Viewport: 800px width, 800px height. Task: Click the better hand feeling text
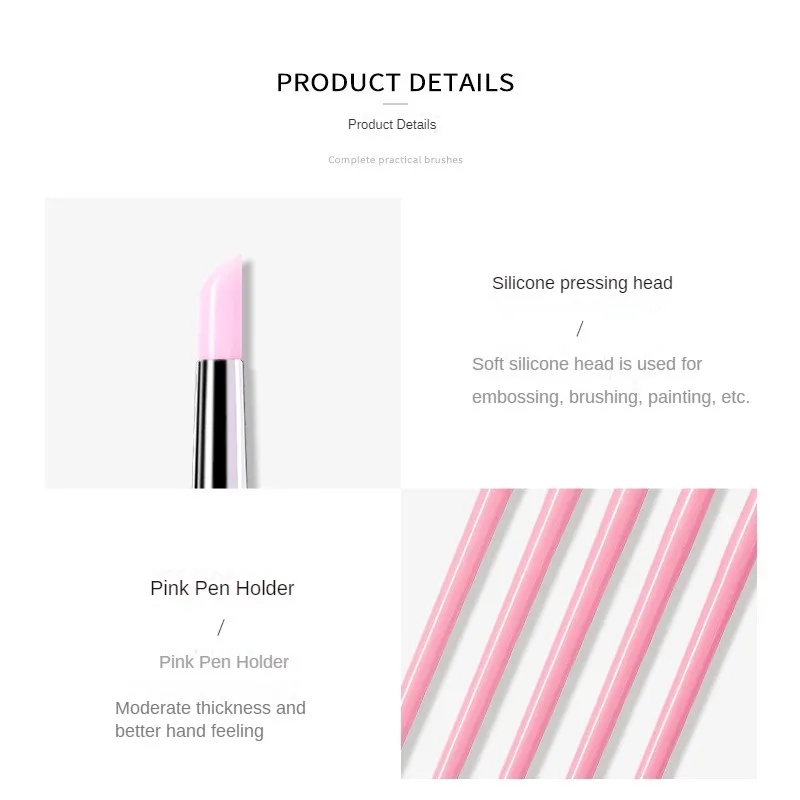(x=189, y=731)
